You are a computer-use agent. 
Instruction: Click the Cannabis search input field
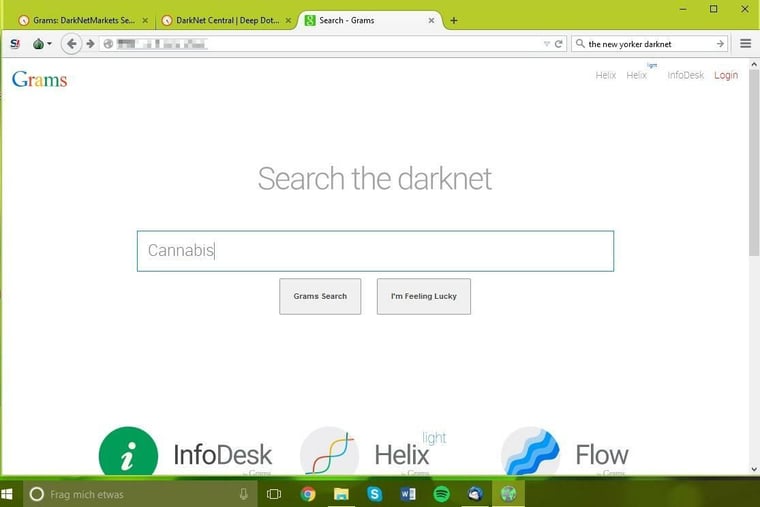(x=375, y=251)
